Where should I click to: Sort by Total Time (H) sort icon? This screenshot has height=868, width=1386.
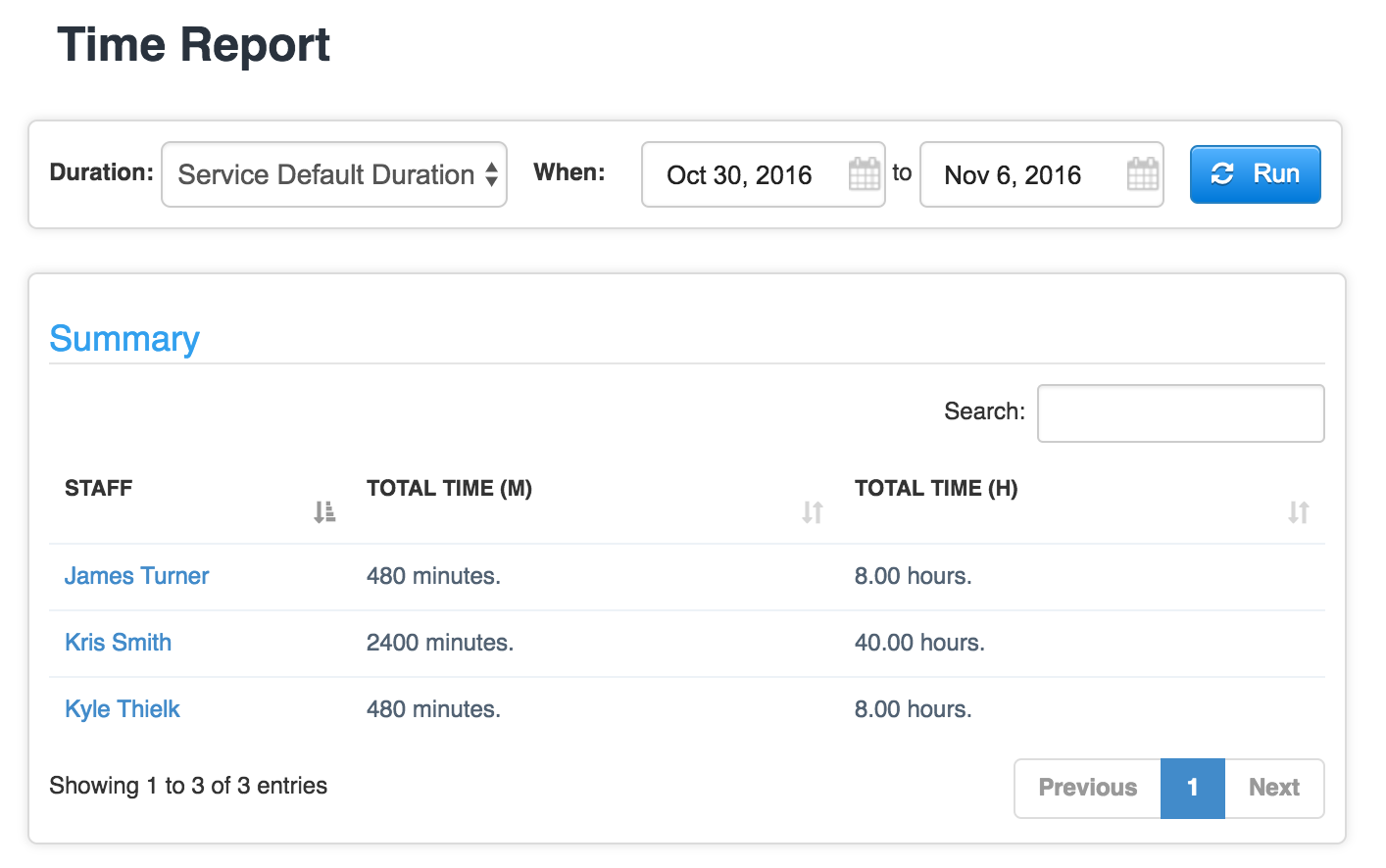[1299, 511]
